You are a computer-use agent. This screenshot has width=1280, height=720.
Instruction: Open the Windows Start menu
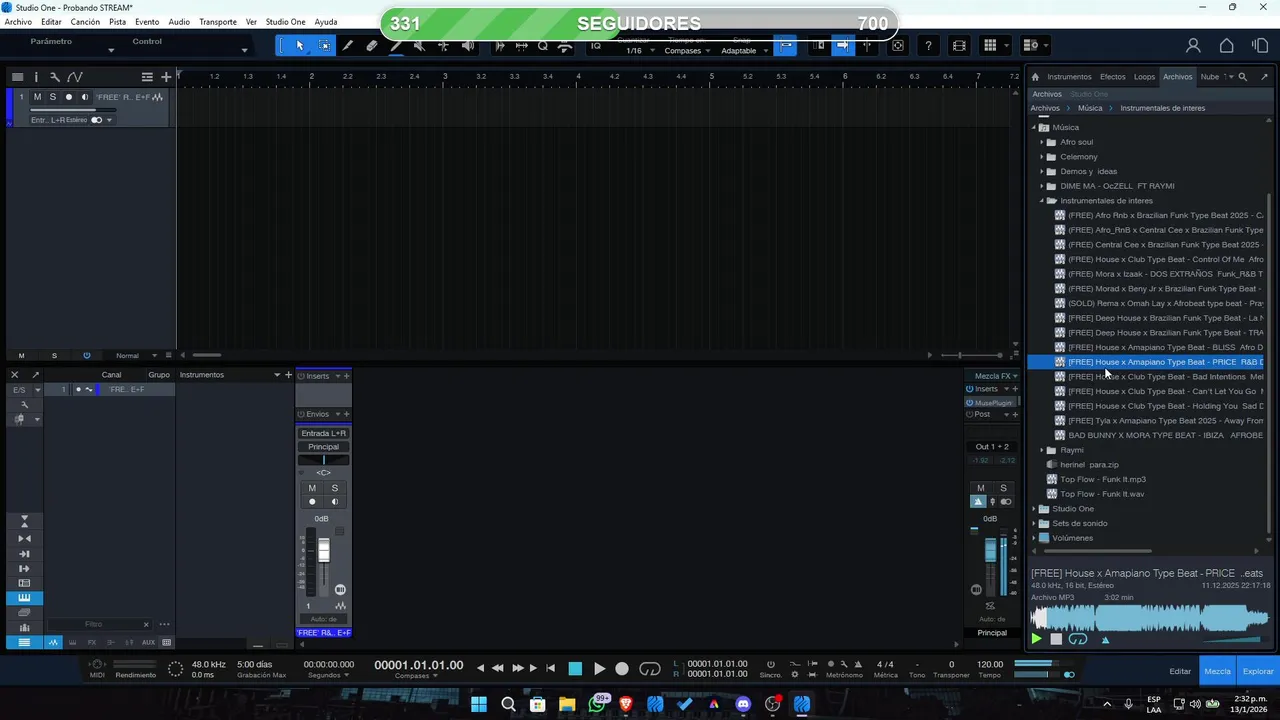click(x=479, y=704)
